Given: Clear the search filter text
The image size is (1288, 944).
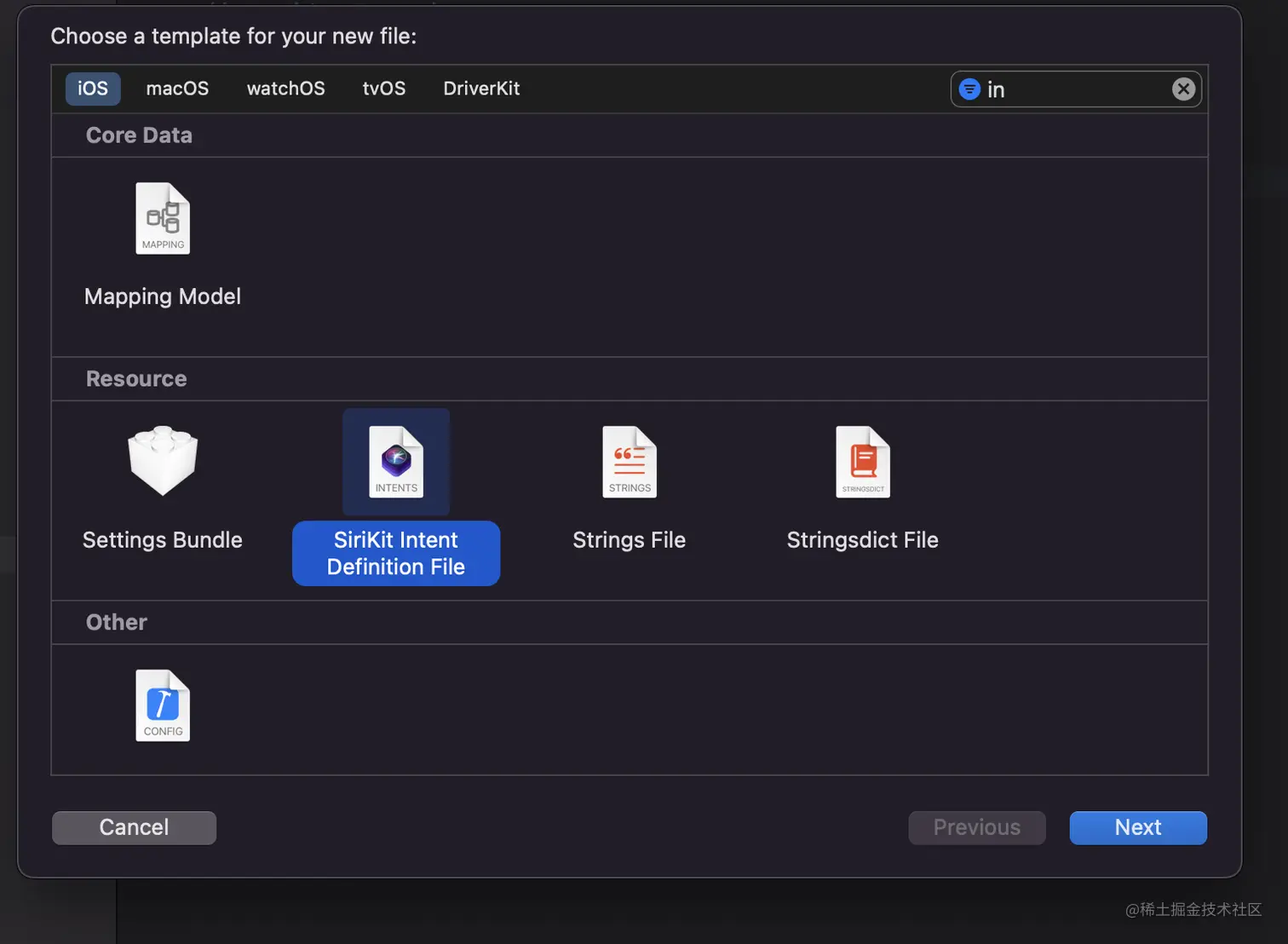Looking at the screenshot, I should pos(1183,89).
